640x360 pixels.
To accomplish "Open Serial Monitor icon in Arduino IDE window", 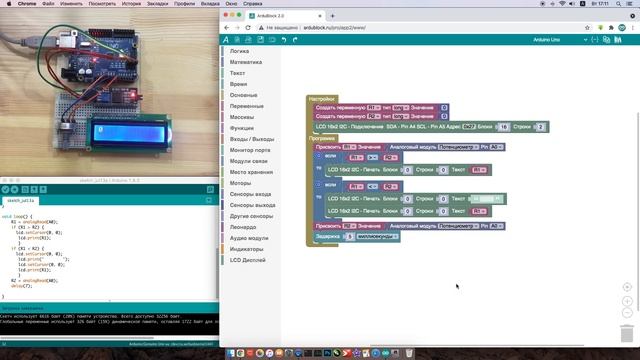I will [x=210, y=189].
